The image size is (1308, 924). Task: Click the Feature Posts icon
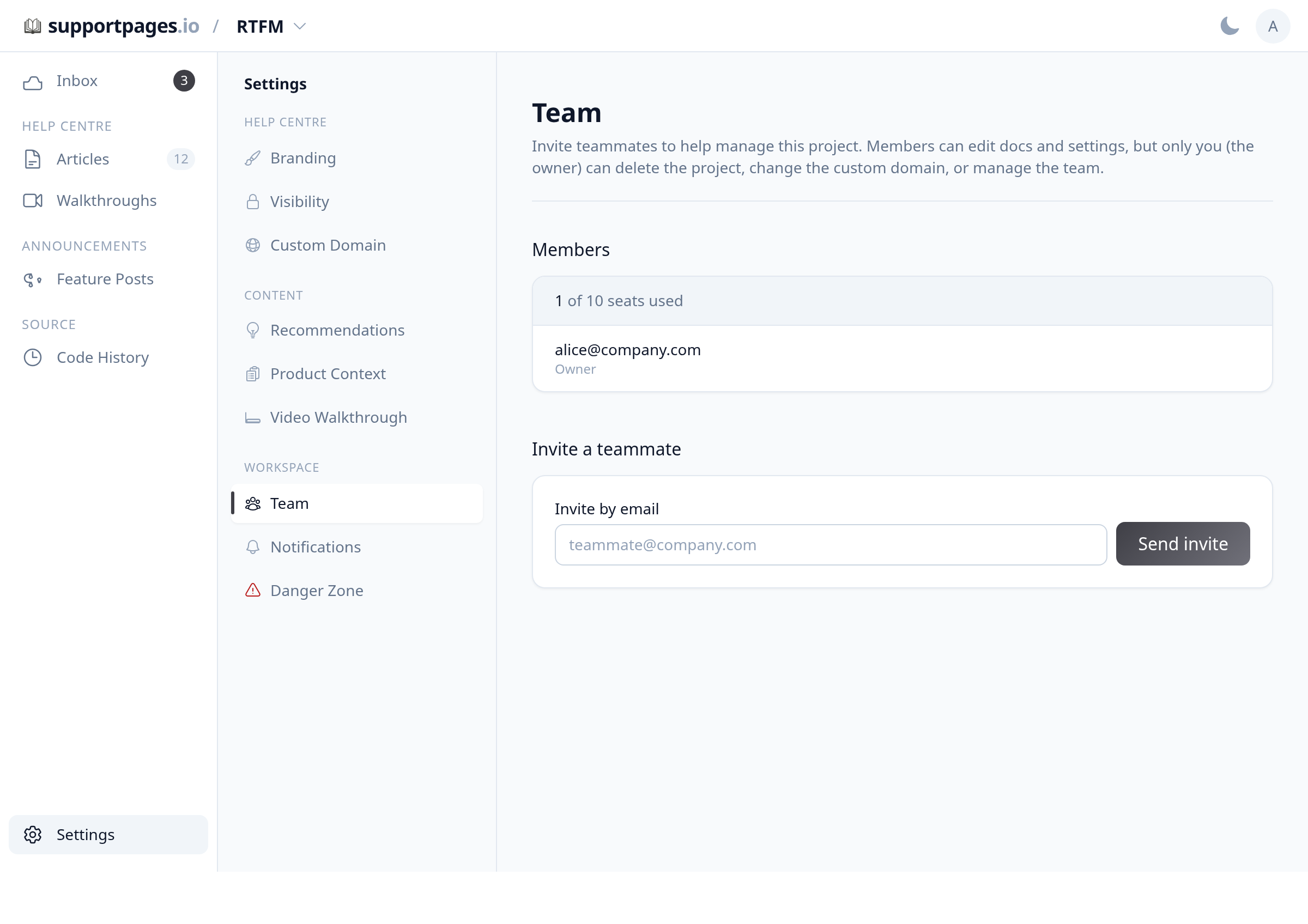pyautogui.click(x=33, y=279)
